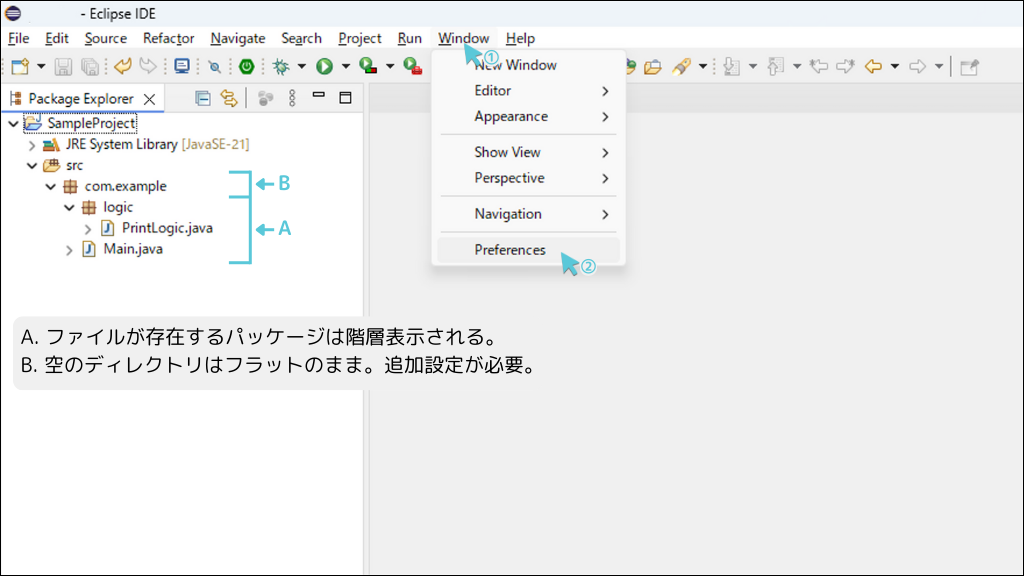Collapse the src folder node
The height and width of the screenshot is (576, 1024).
pos(32,166)
